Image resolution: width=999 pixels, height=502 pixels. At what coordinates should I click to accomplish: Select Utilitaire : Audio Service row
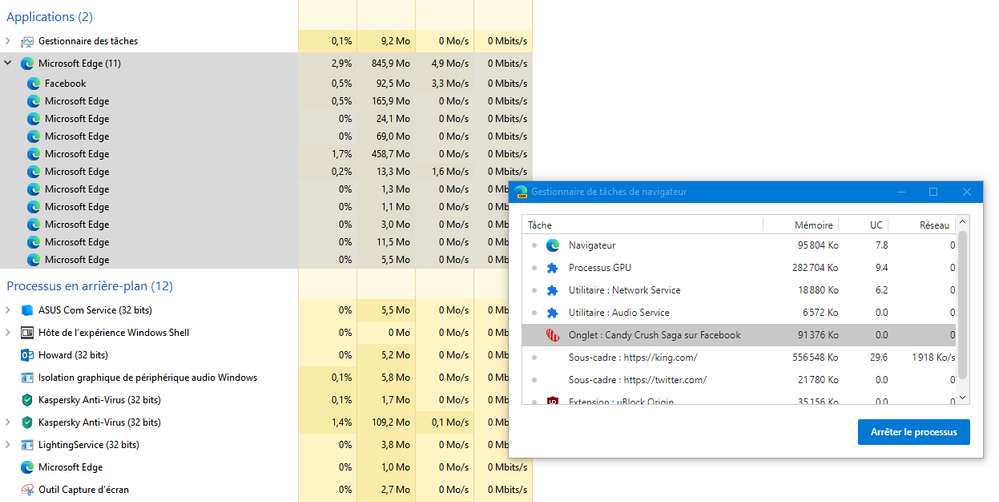(739, 312)
